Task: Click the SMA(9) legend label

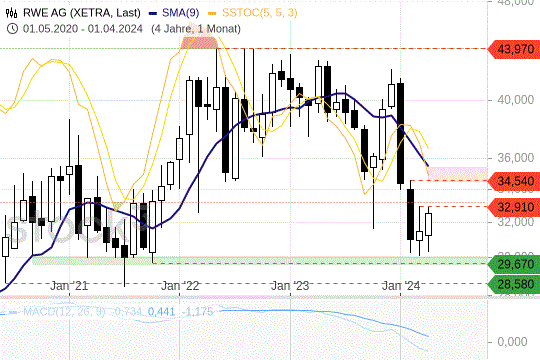Action: click(180, 13)
